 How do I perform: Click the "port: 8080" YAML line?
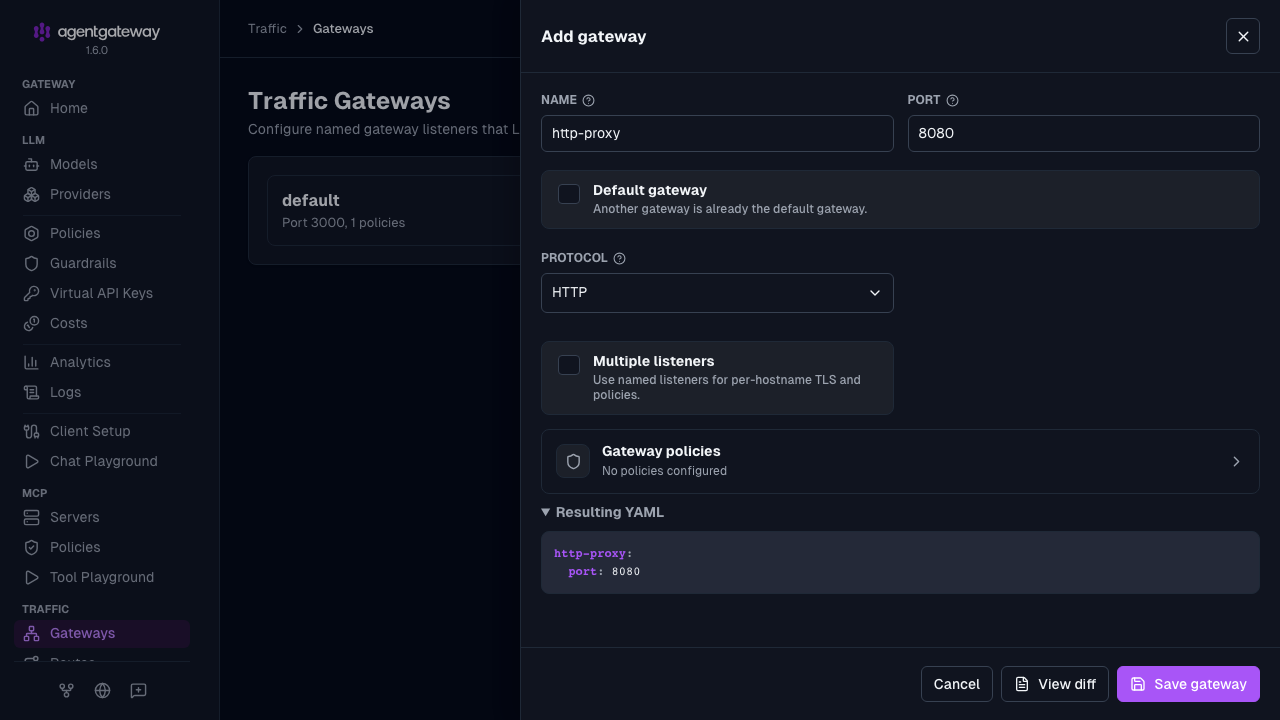[x=604, y=572]
